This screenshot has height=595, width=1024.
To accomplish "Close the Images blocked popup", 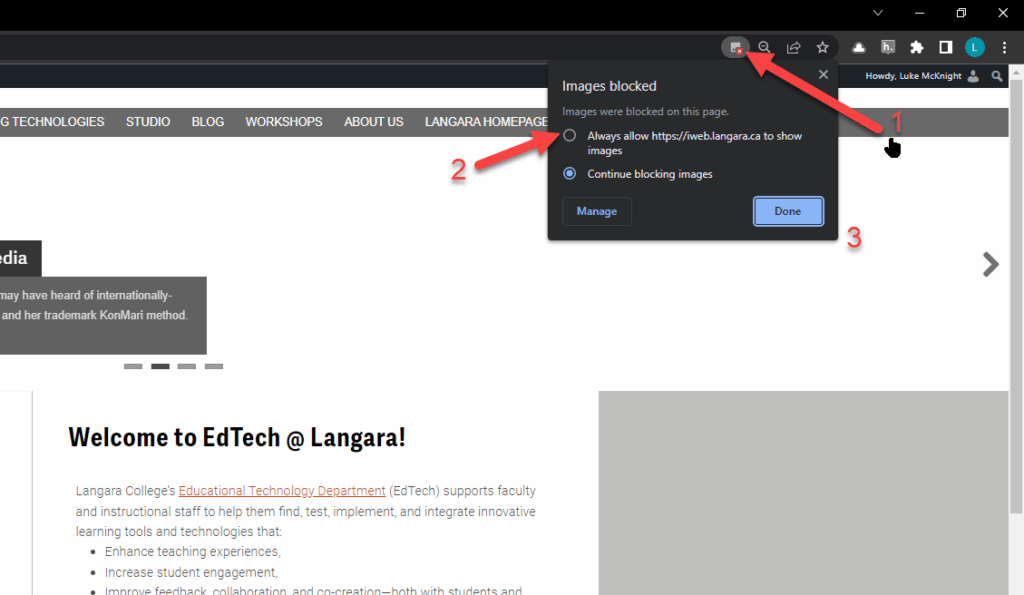I will [x=823, y=75].
